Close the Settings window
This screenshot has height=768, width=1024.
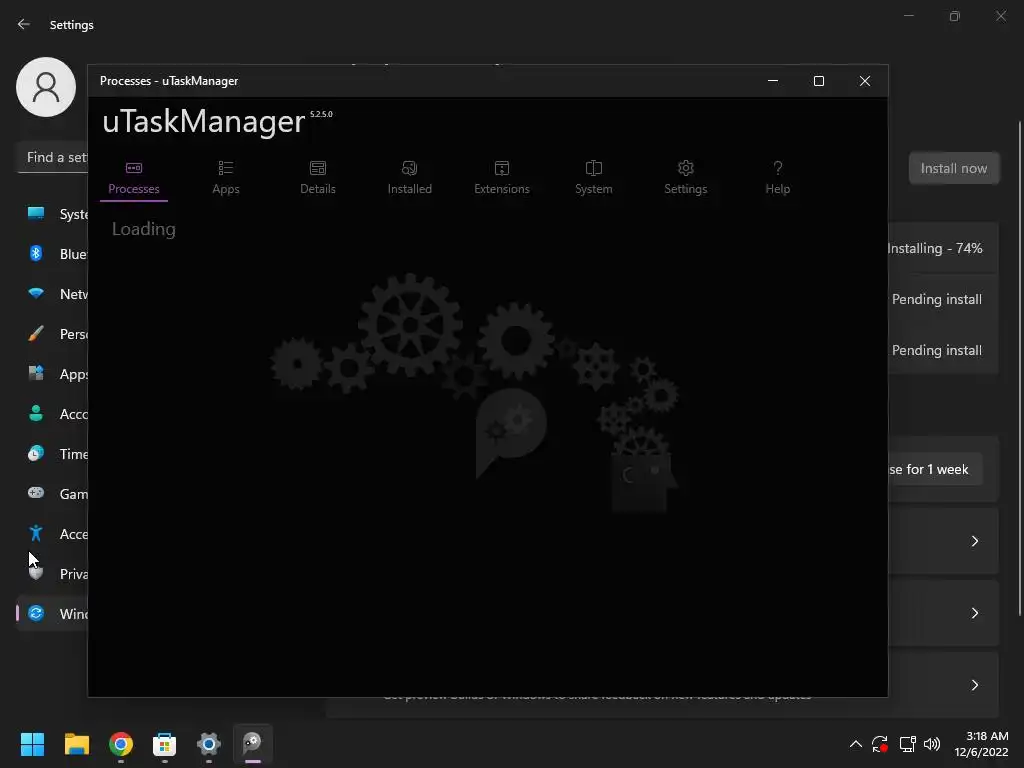tap(1000, 16)
